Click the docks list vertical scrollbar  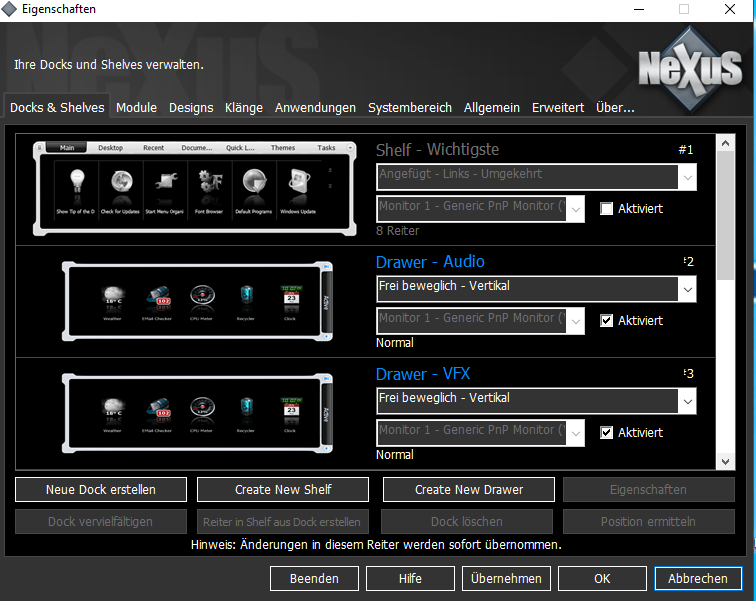pyautogui.click(x=726, y=300)
